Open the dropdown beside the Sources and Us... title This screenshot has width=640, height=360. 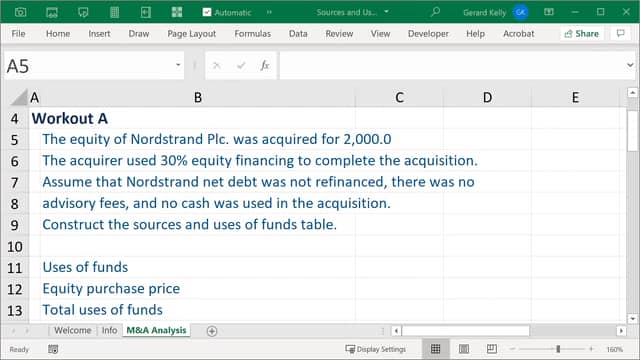(386, 12)
